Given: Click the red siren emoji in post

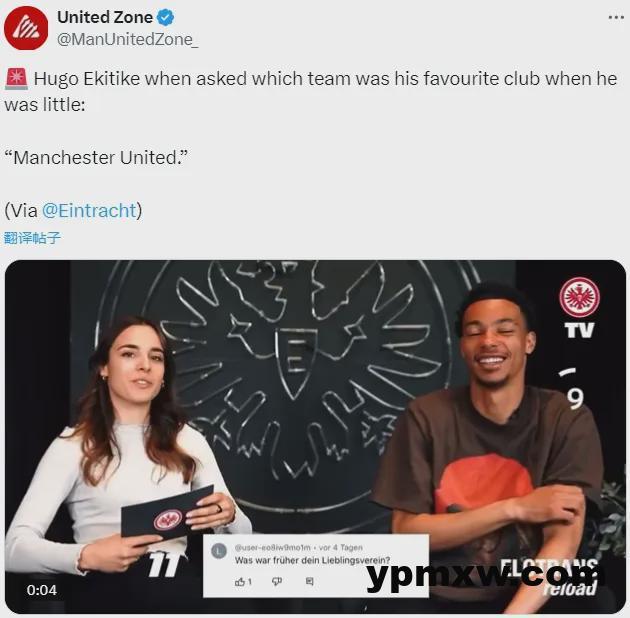Looking at the screenshot, I should pos(16,78).
